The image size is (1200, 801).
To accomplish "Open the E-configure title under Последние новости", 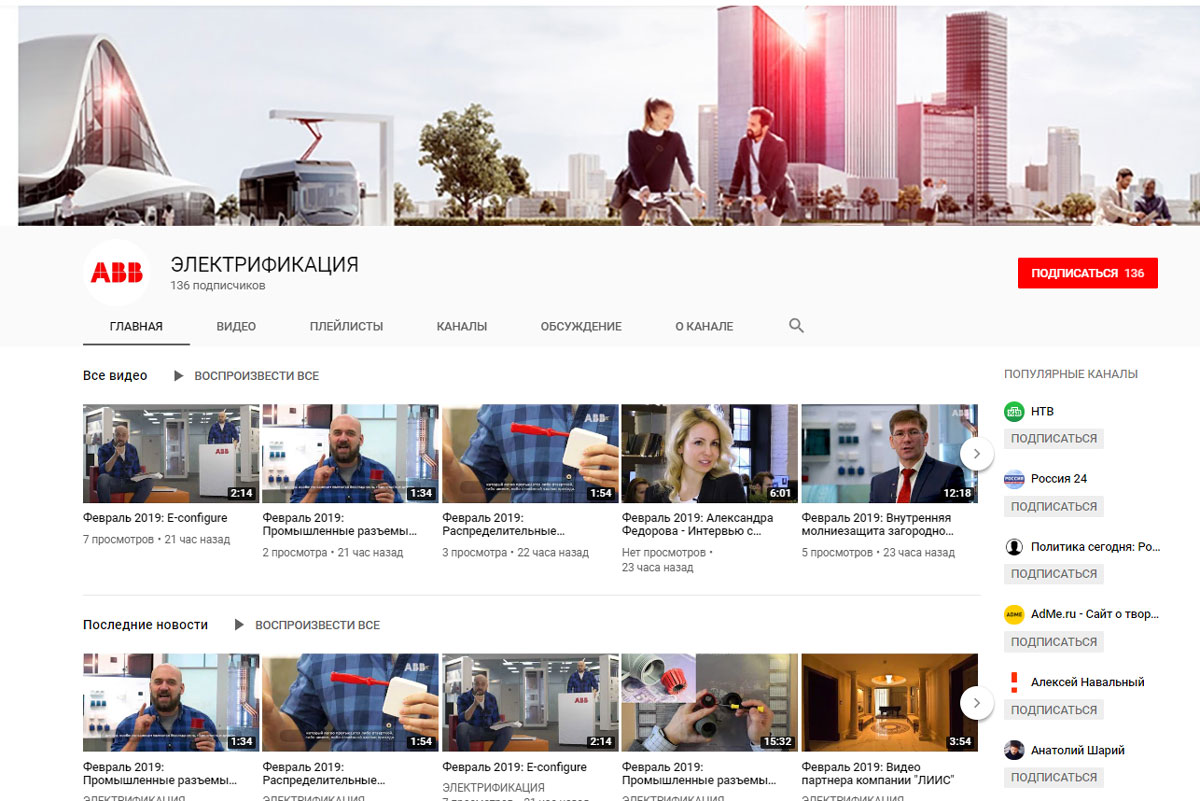I will (x=514, y=767).
